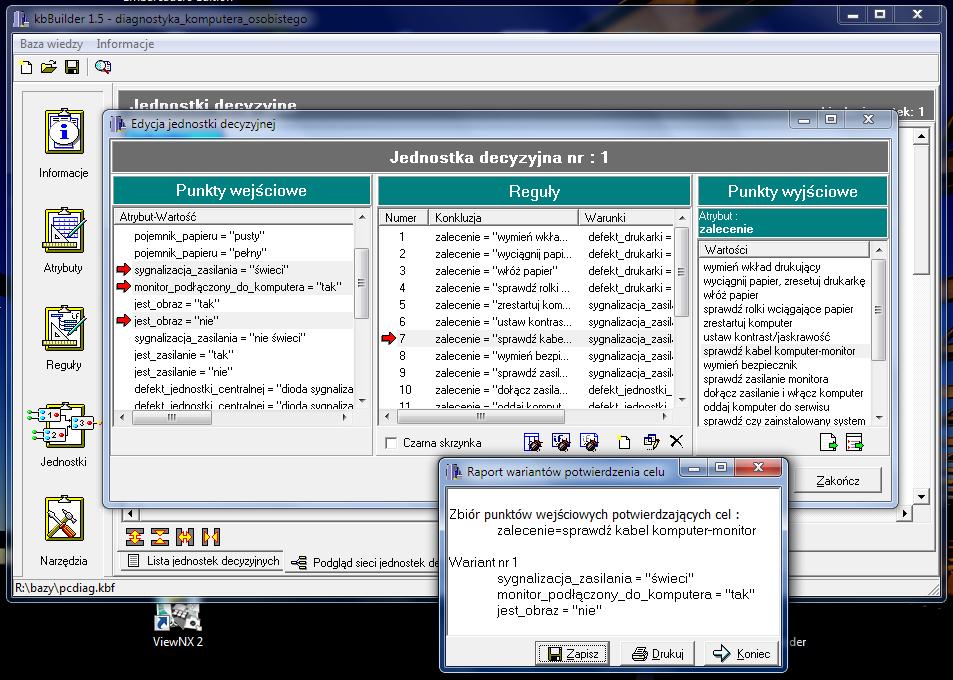
Task: Select rule 3 "włóż papier" row
Action: pyautogui.click(x=527, y=271)
